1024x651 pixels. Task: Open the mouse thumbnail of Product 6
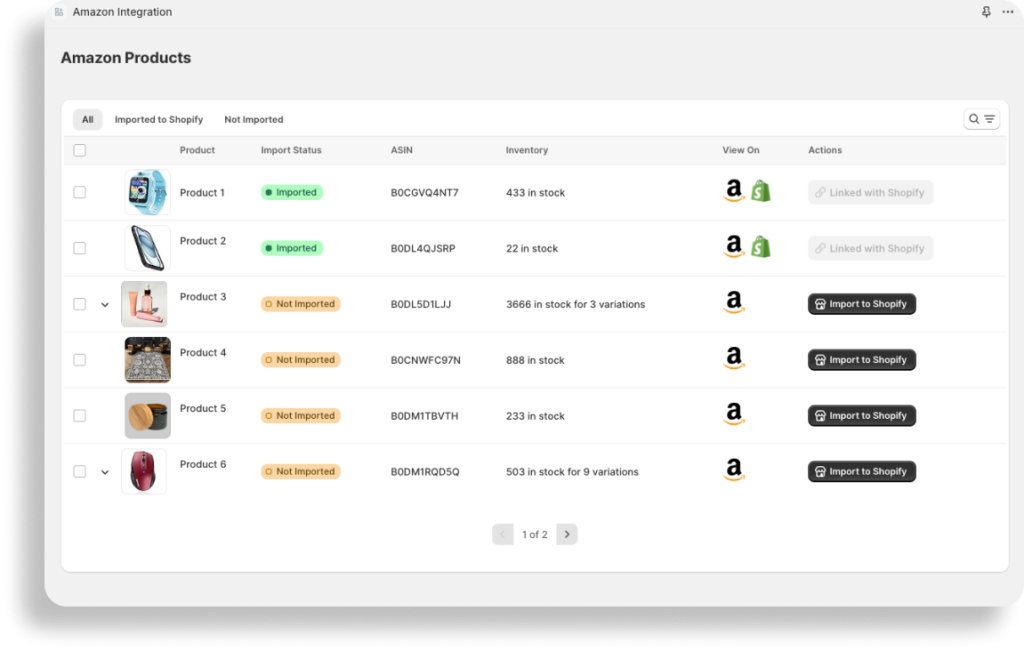(144, 471)
